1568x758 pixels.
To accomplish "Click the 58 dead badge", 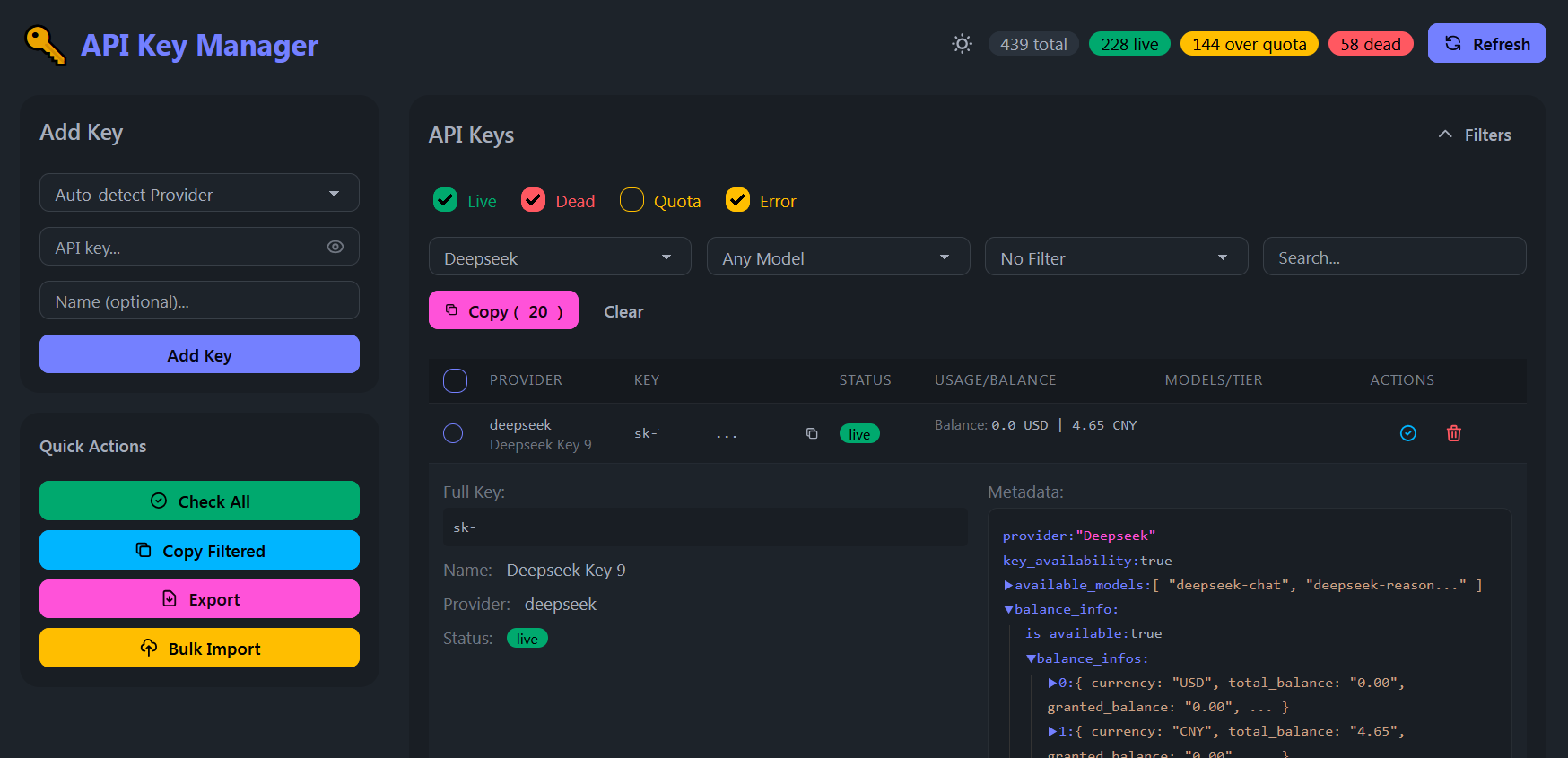I will [x=1371, y=44].
